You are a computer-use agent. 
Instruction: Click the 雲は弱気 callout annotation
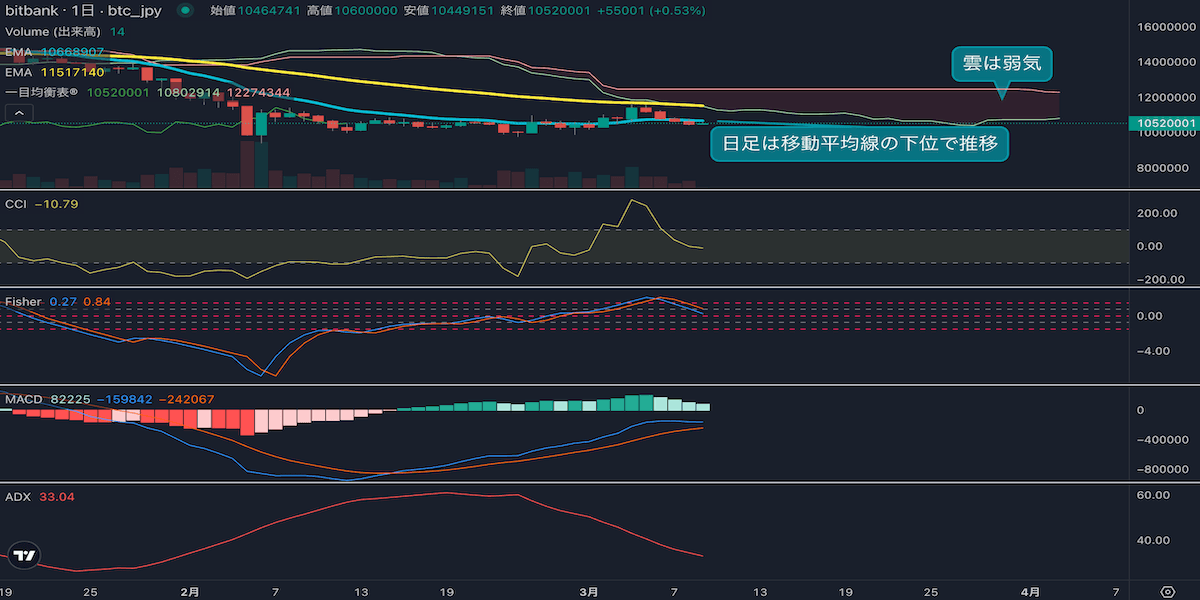(1001, 65)
